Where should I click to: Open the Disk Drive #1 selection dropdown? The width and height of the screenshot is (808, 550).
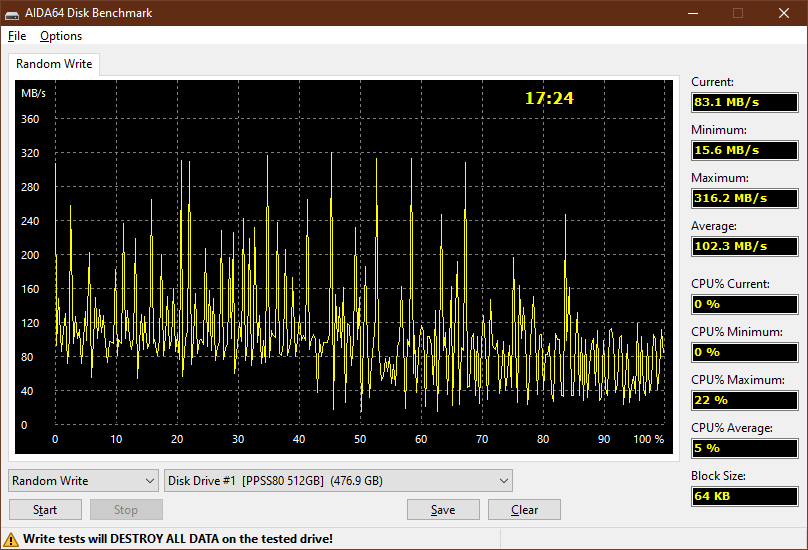pyautogui.click(x=338, y=481)
